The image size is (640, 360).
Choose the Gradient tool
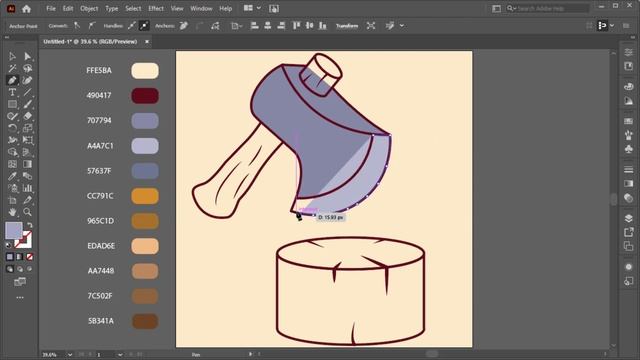point(27,164)
